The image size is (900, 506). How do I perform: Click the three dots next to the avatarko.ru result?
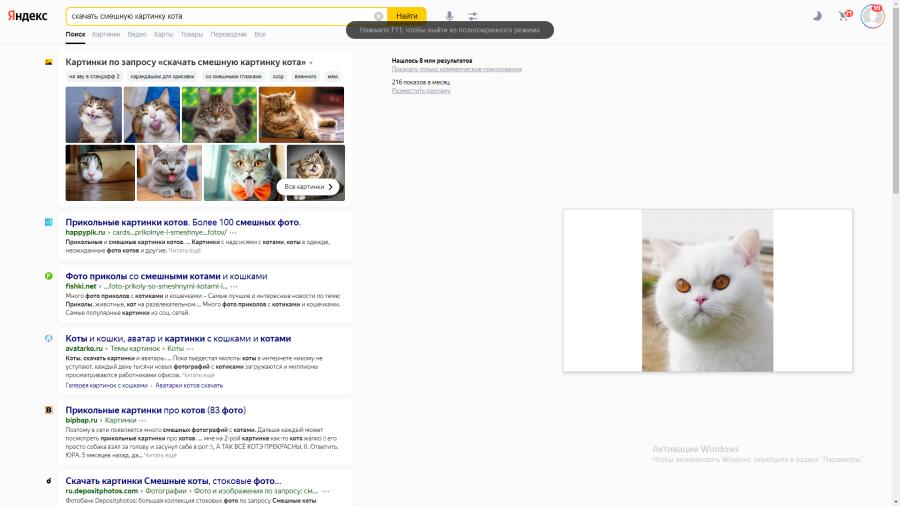tap(190, 348)
